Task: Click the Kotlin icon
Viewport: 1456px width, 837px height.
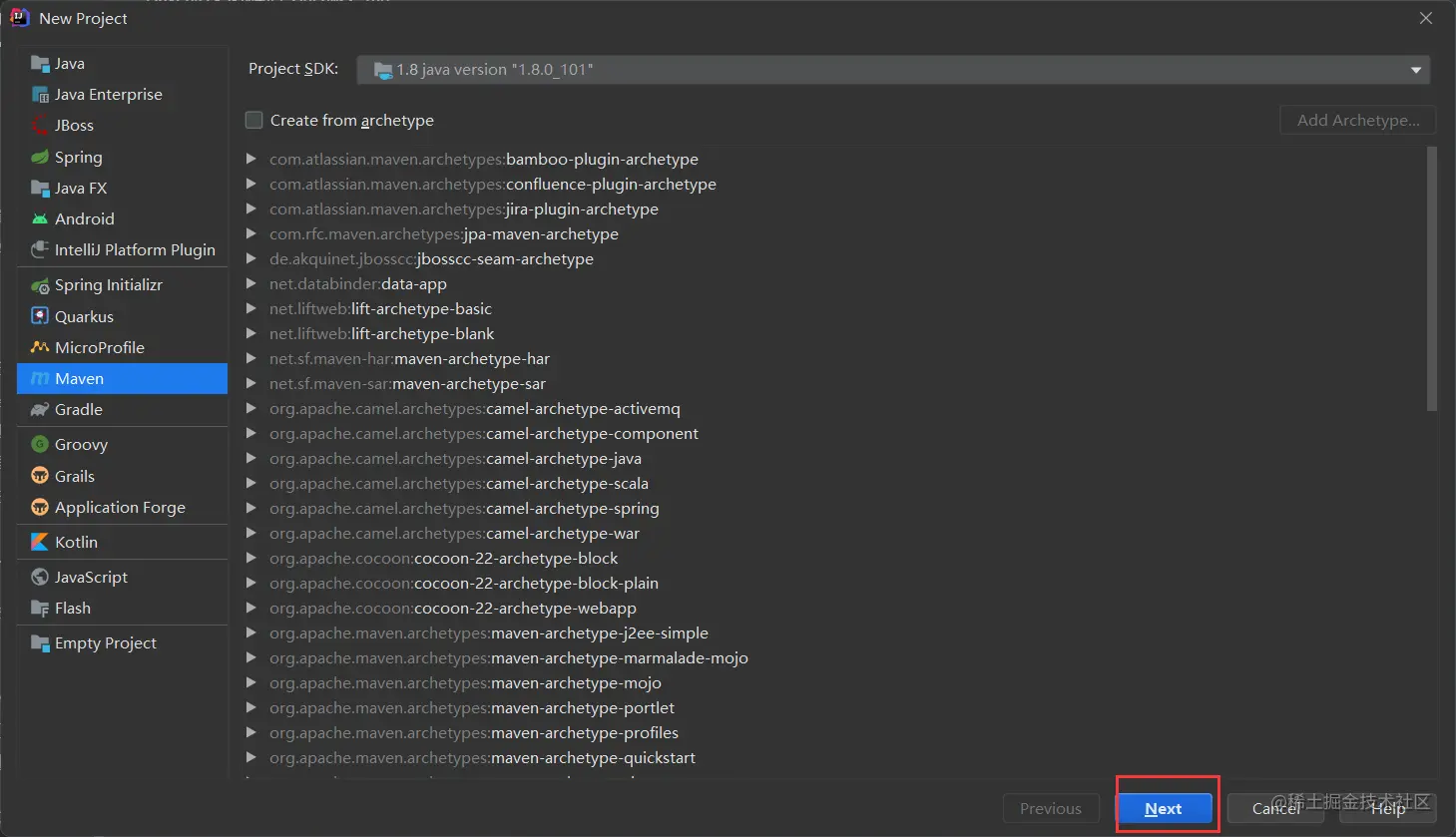Action: [x=40, y=543]
